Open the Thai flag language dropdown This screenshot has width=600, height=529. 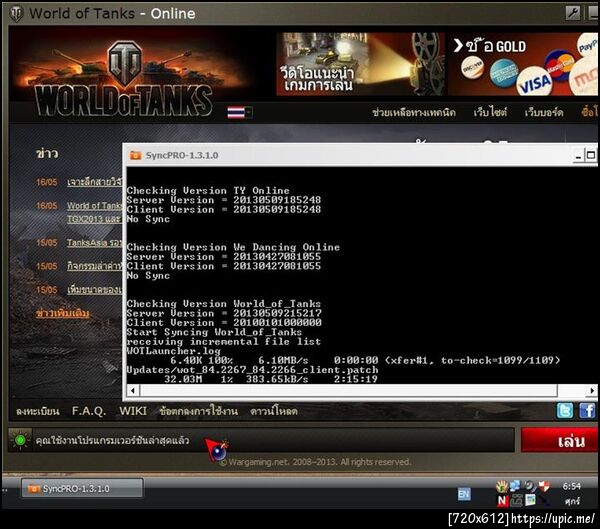pyautogui.click(x=240, y=113)
